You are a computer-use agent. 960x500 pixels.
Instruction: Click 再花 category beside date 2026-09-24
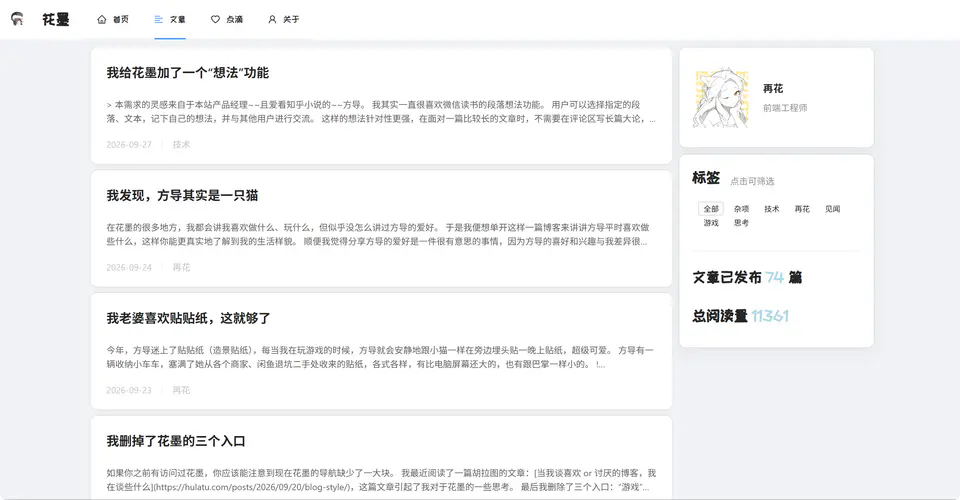181,267
